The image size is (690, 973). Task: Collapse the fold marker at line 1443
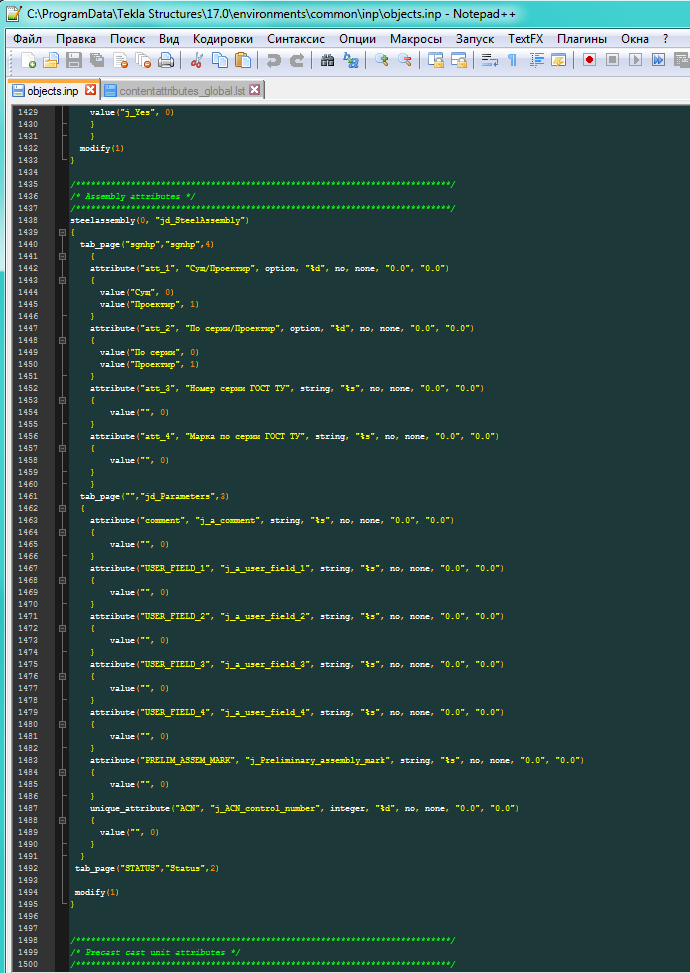click(x=61, y=280)
